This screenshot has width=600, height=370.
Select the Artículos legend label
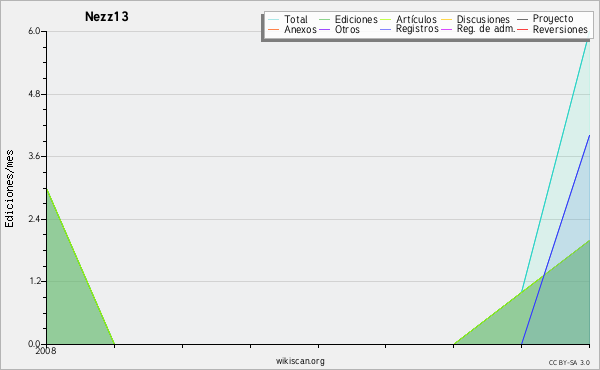click(416, 19)
